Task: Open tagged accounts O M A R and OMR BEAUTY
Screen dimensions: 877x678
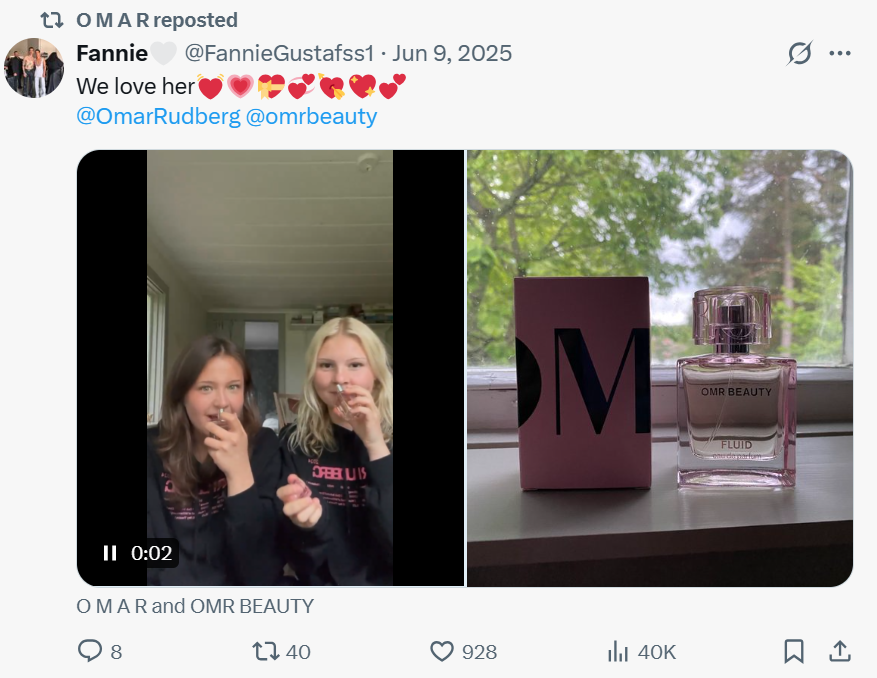Action: (195, 606)
